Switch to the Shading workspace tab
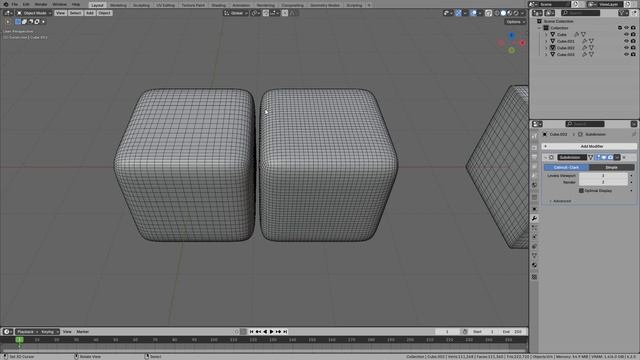 [x=218, y=5]
